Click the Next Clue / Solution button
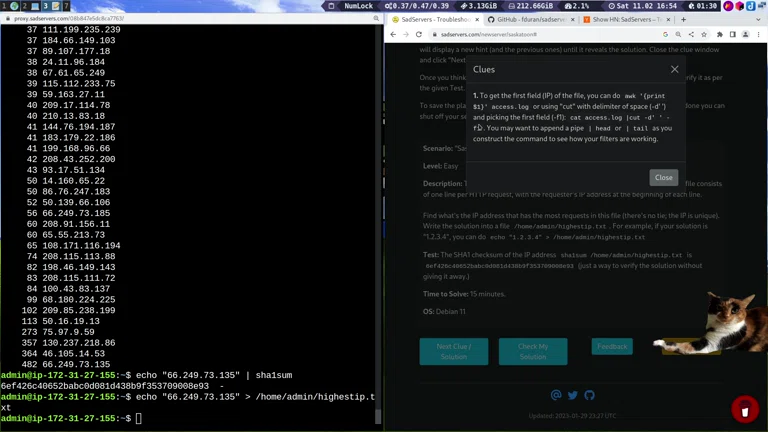The width and height of the screenshot is (768, 432). pos(454,352)
